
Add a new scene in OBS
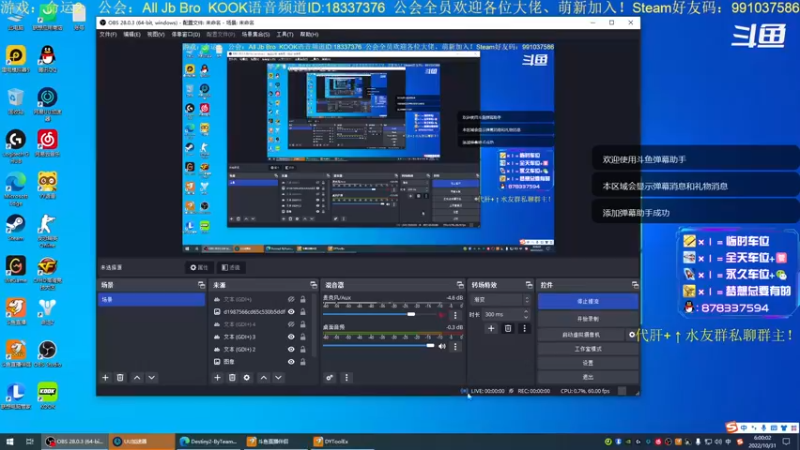[x=105, y=378]
